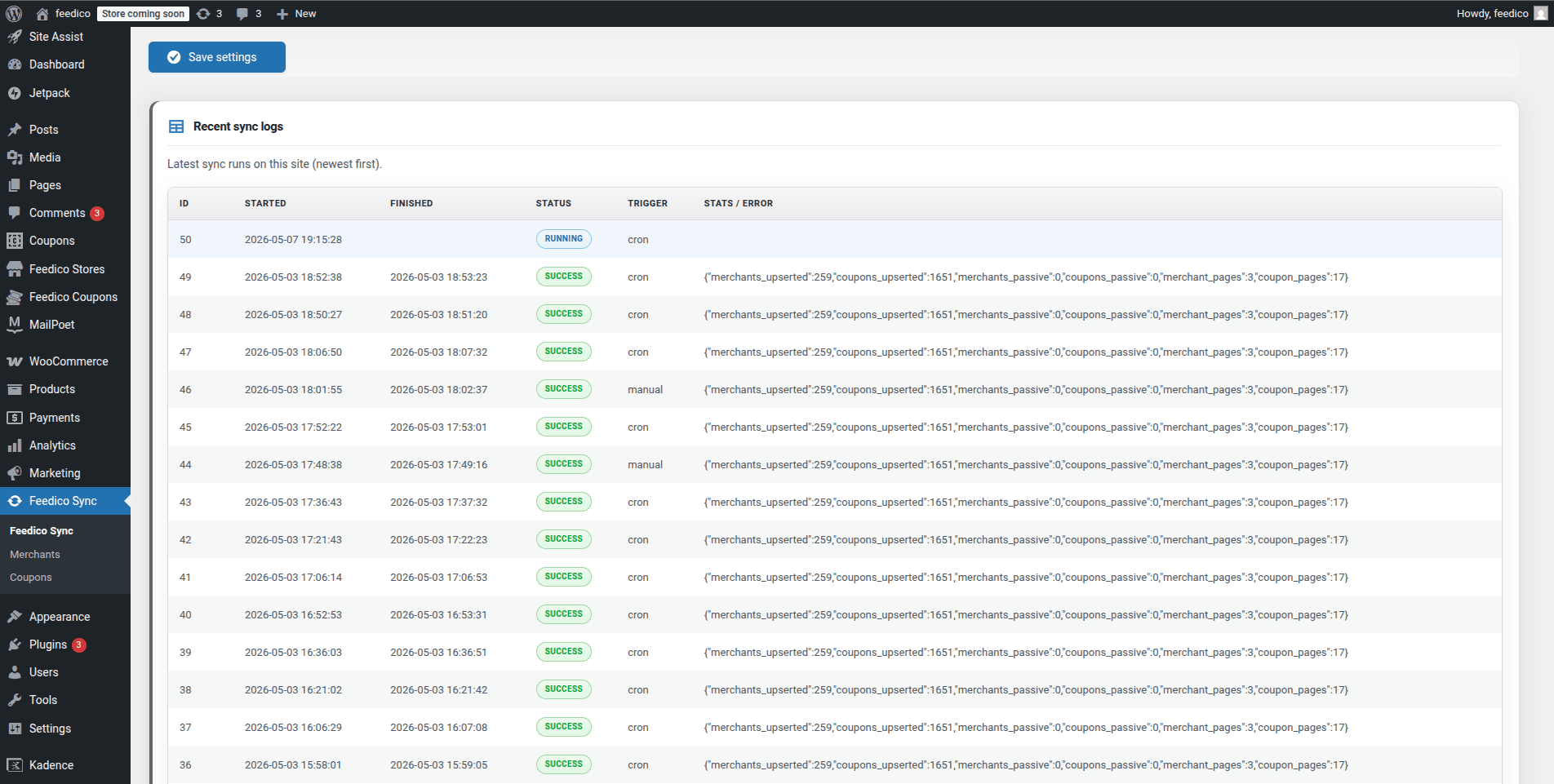Click the feedico site name link
The image size is (1554, 784).
coord(73,14)
